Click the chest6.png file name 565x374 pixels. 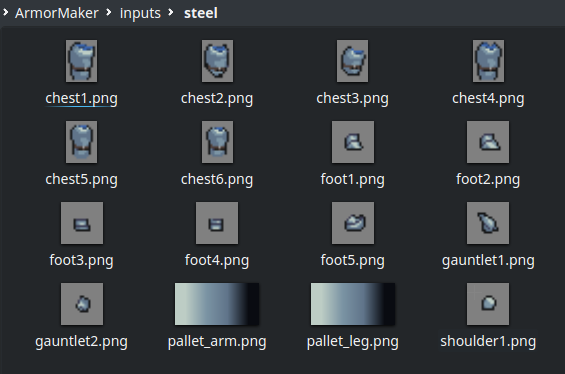pos(217,179)
